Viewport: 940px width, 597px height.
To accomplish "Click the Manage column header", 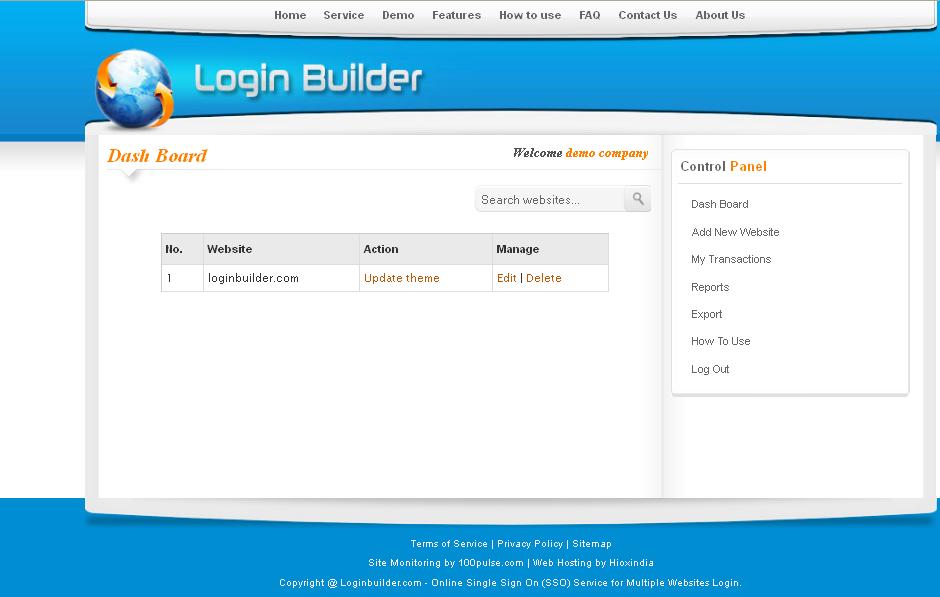I will pos(550,249).
